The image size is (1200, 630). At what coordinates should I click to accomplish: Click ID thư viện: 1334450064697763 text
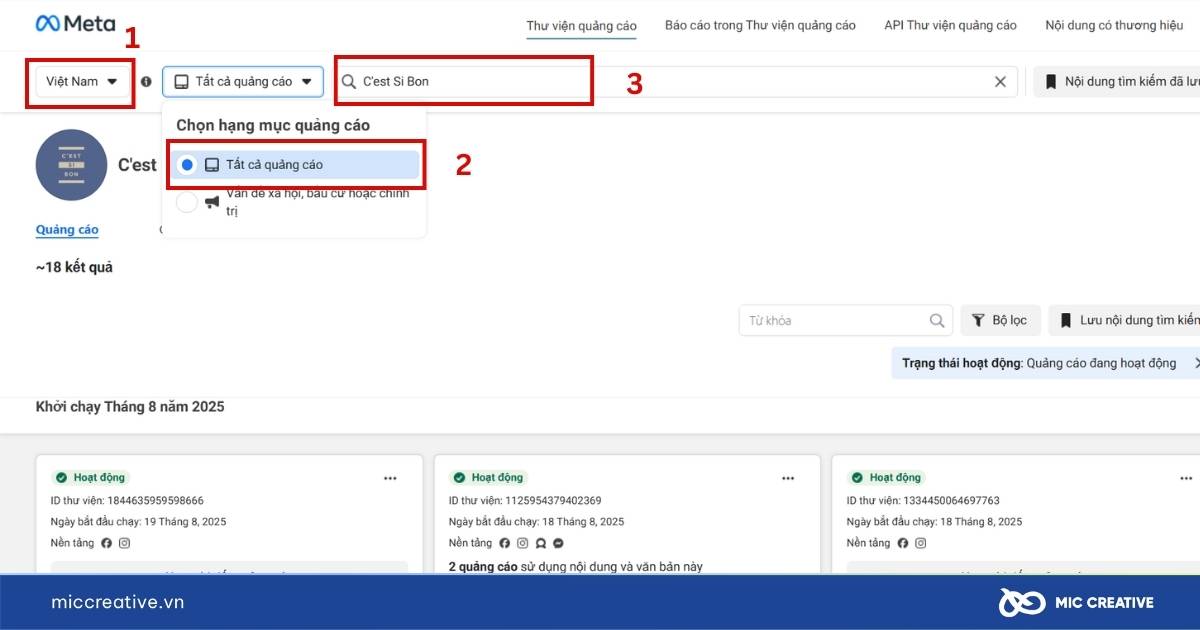tap(923, 501)
